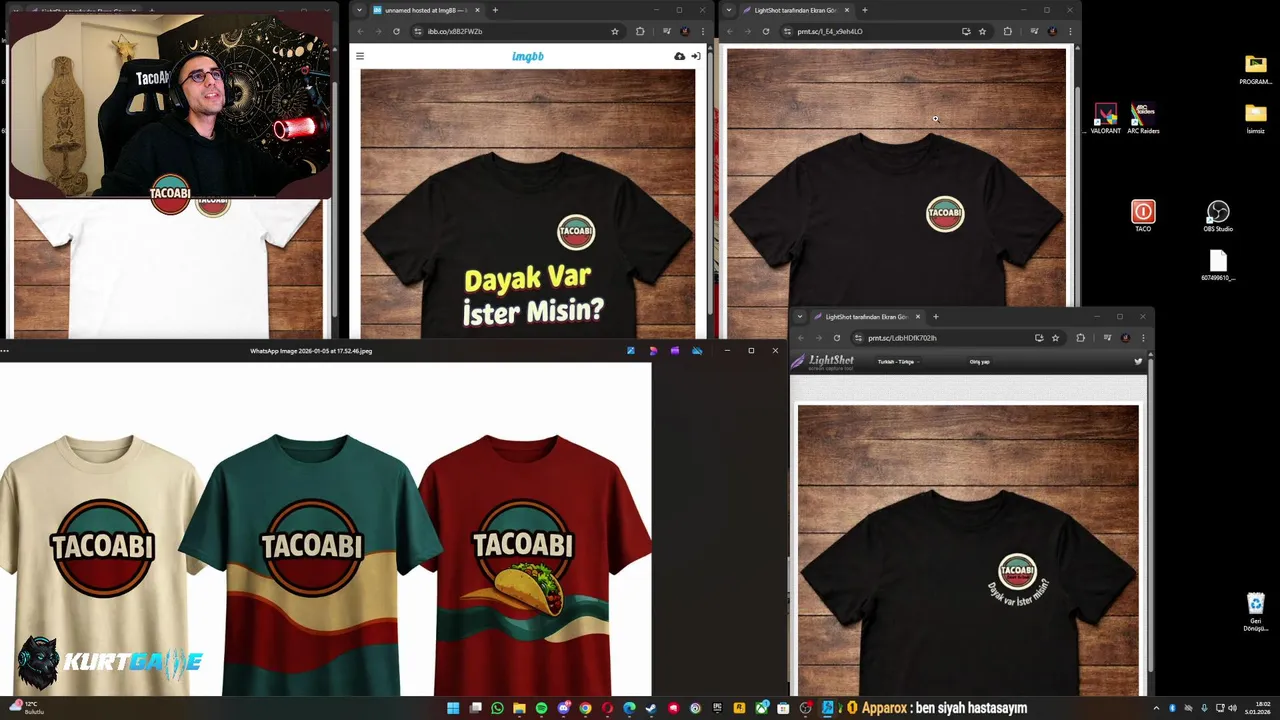Click the 'Dayak Var İster Misin?' shirt image
This screenshot has width=1280, height=720.
point(528,204)
